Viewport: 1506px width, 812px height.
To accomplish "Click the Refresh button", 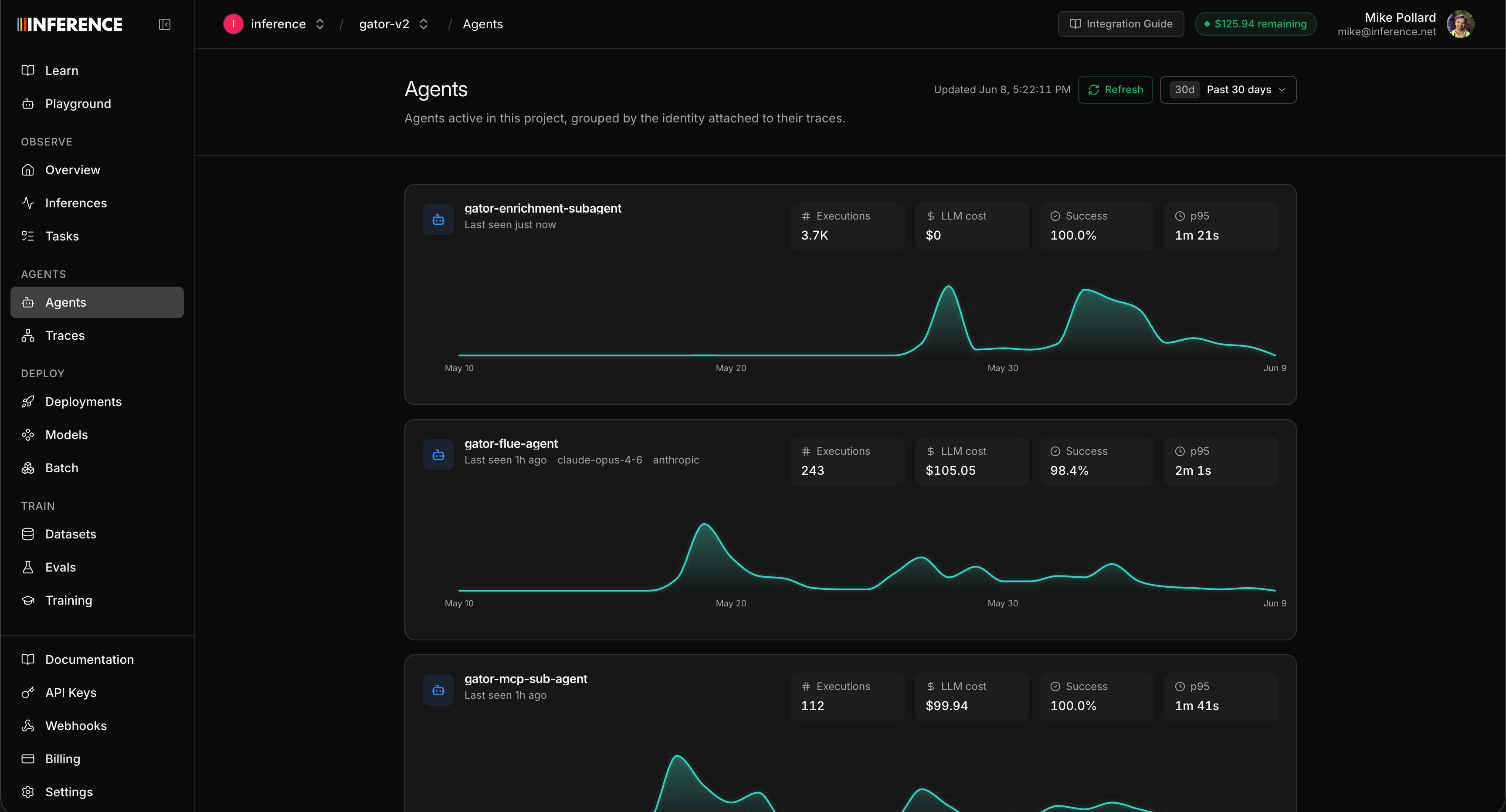I will point(1115,89).
